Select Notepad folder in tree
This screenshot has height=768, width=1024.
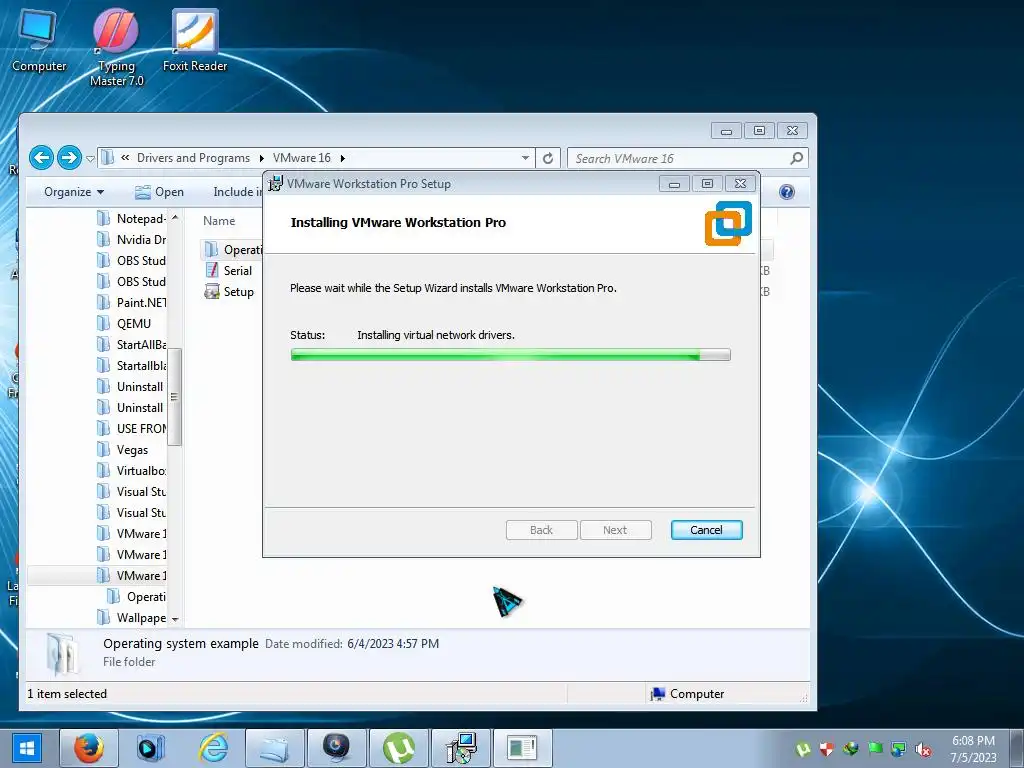[131, 219]
